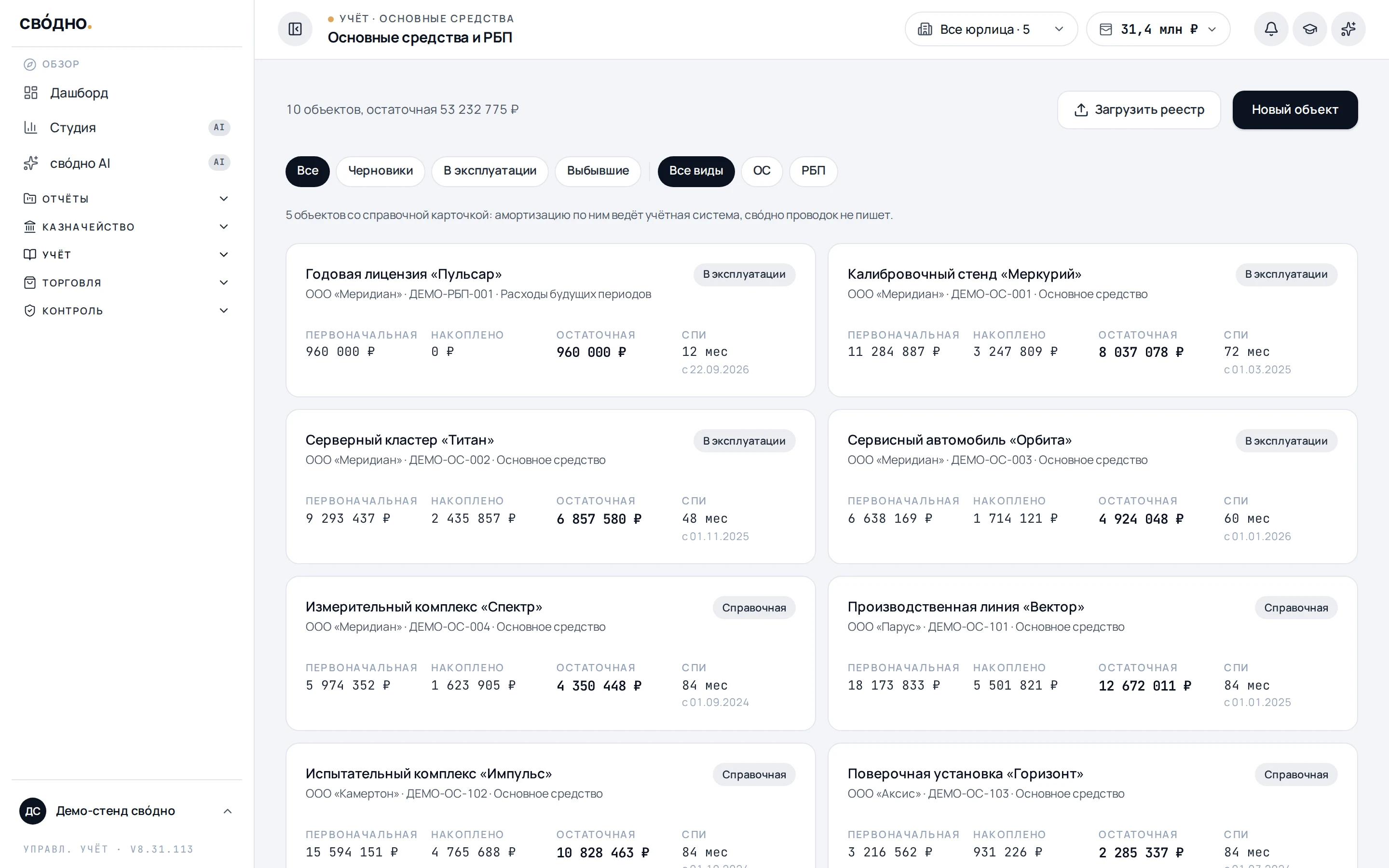Open Калибровочный стенд «Меркурий» card title
The image size is (1389, 868).
(x=964, y=274)
